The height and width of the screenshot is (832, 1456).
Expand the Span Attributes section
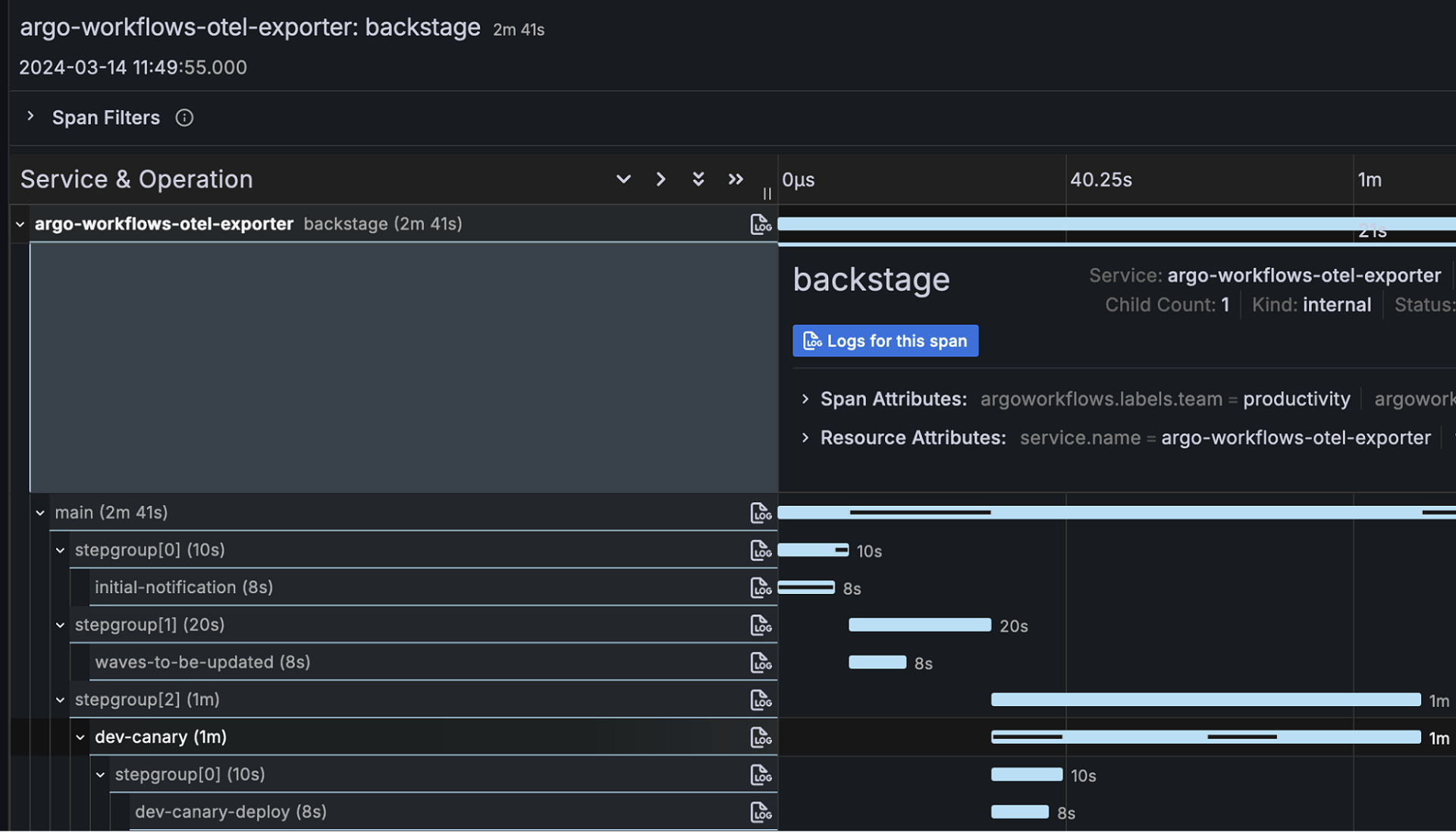point(805,398)
